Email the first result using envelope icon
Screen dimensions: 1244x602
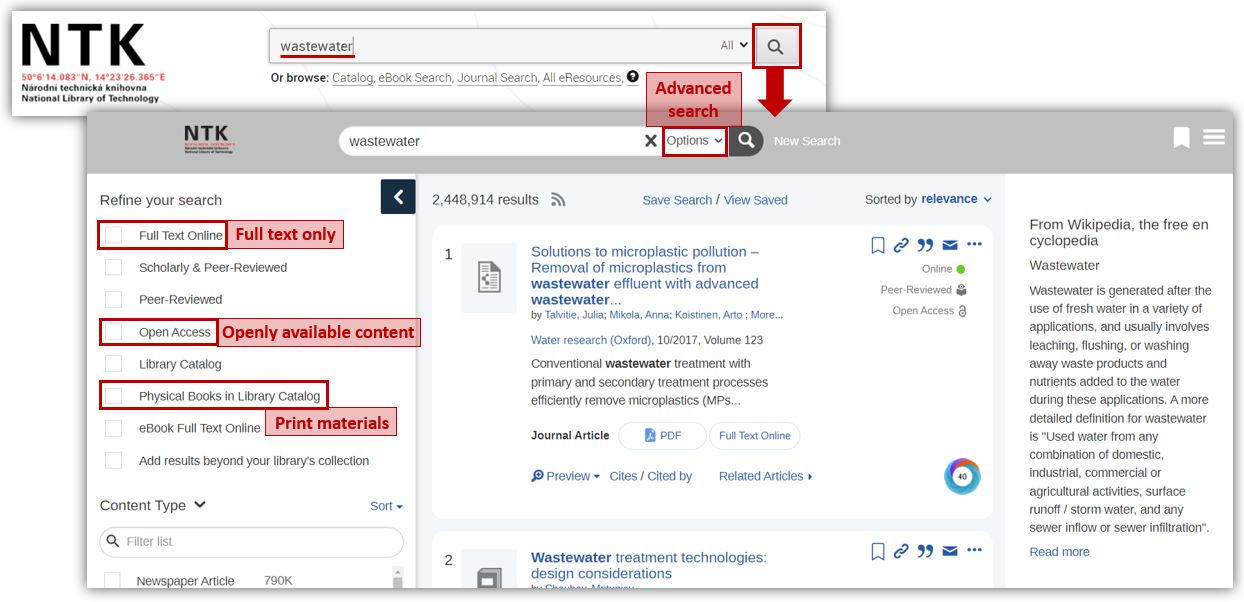950,245
